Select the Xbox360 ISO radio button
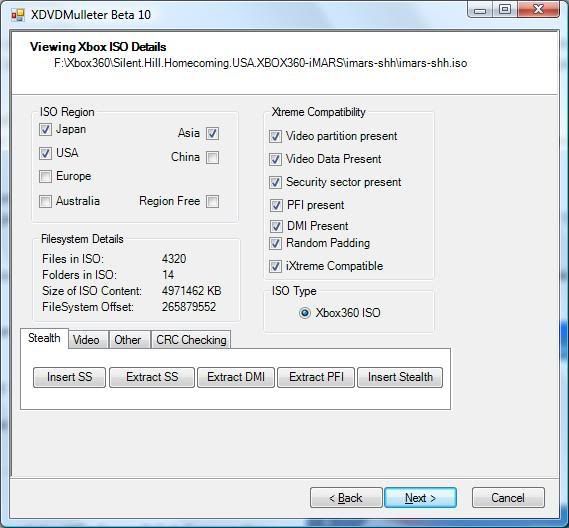The image size is (569, 528). pos(304,313)
